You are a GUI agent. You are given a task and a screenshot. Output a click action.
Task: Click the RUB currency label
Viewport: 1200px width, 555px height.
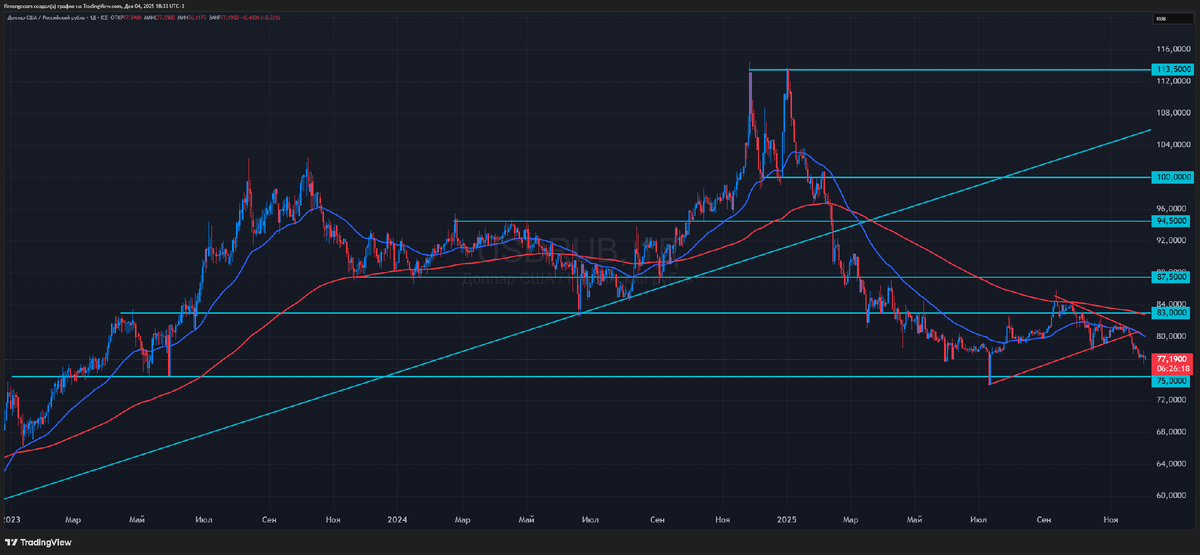pyautogui.click(x=1172, y=19)
